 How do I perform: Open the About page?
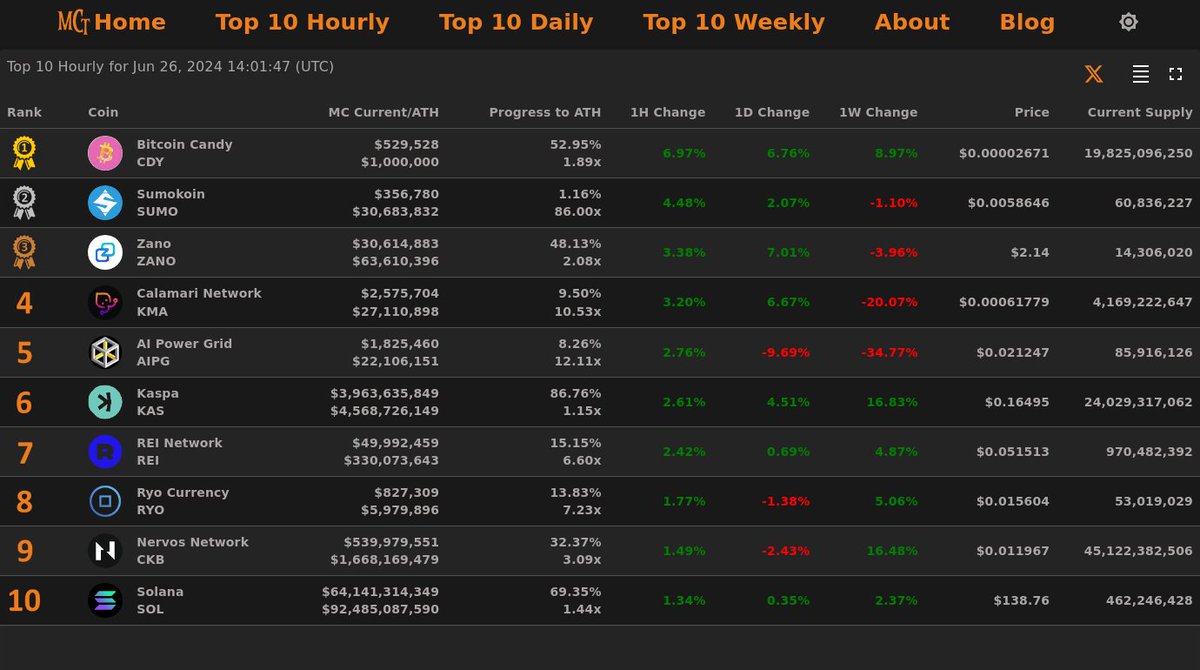[912, 22]
